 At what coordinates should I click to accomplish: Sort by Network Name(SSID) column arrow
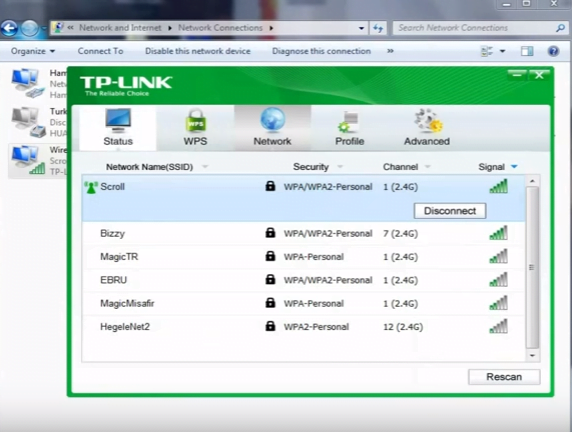205,167
